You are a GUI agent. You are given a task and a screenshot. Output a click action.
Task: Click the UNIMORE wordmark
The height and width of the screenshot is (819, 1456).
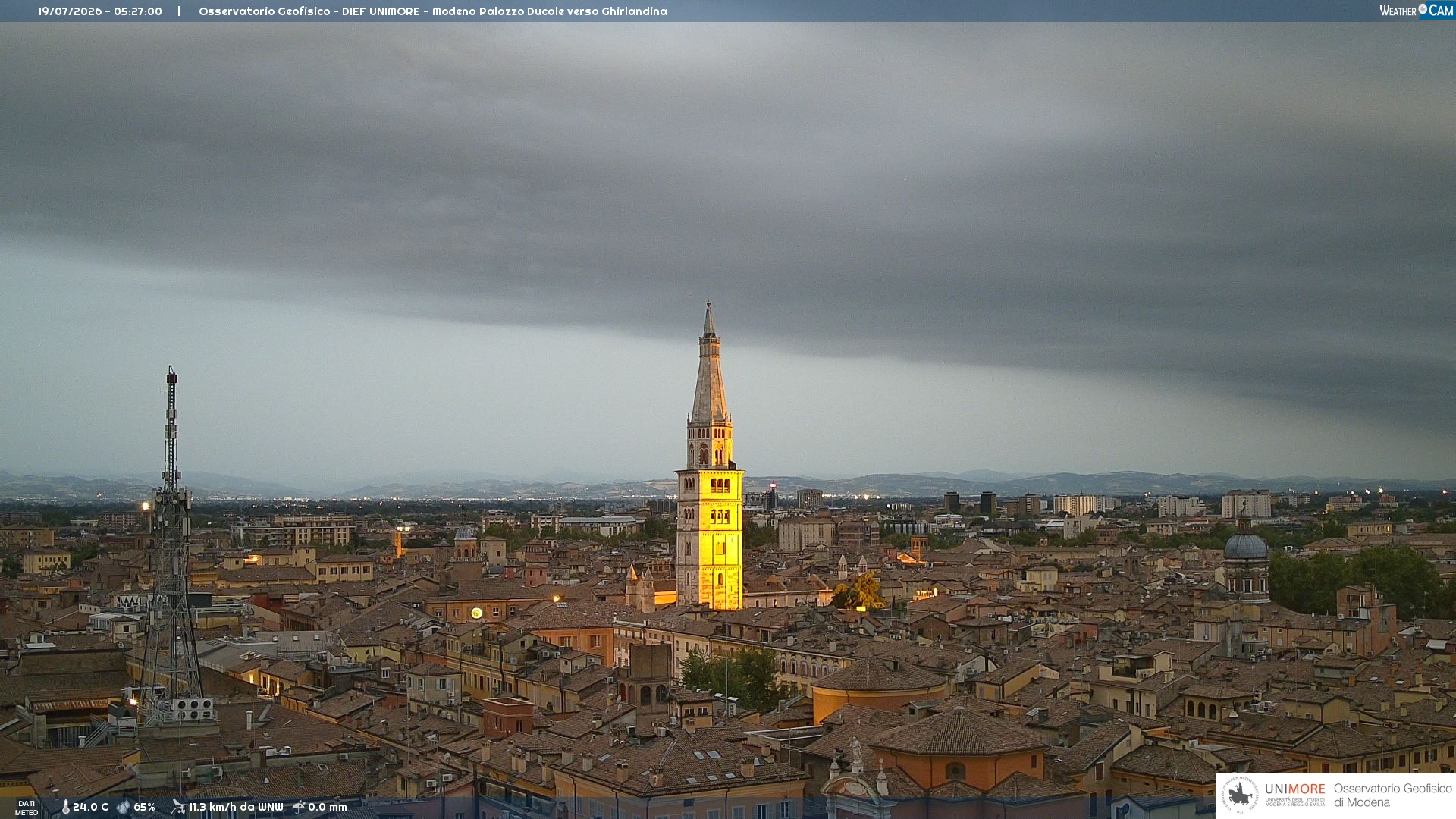click(x=1294, y=789)
